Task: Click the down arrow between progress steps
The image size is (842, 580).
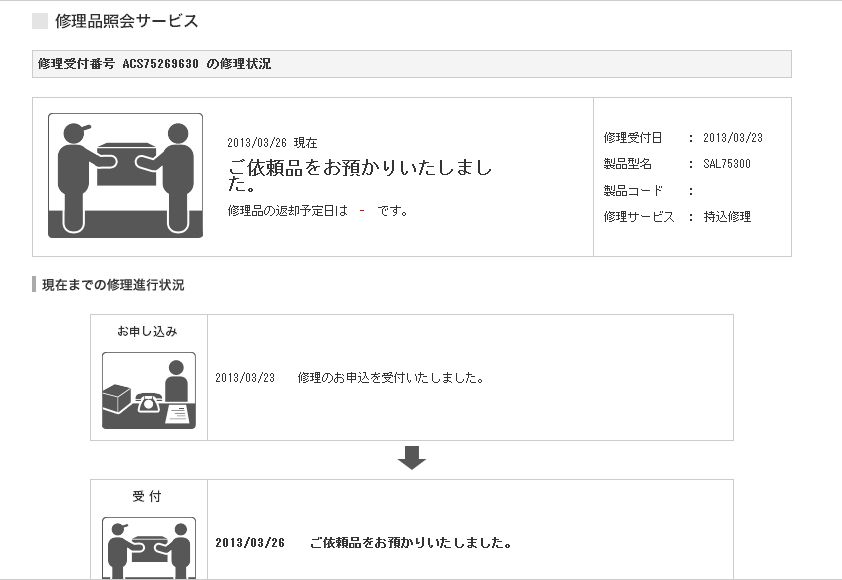Action: (x=412, y=458)
